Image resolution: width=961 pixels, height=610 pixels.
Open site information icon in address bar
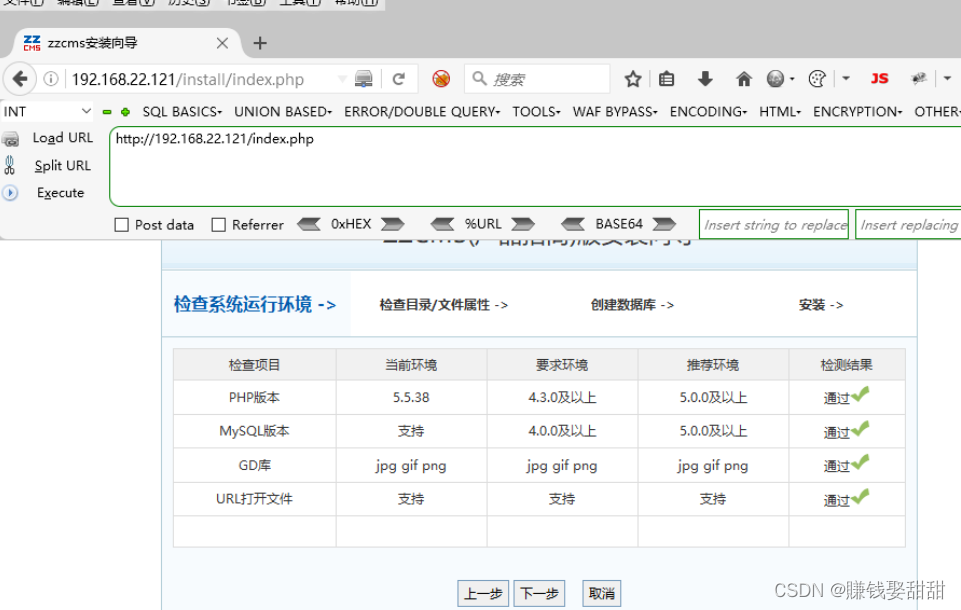51,79
